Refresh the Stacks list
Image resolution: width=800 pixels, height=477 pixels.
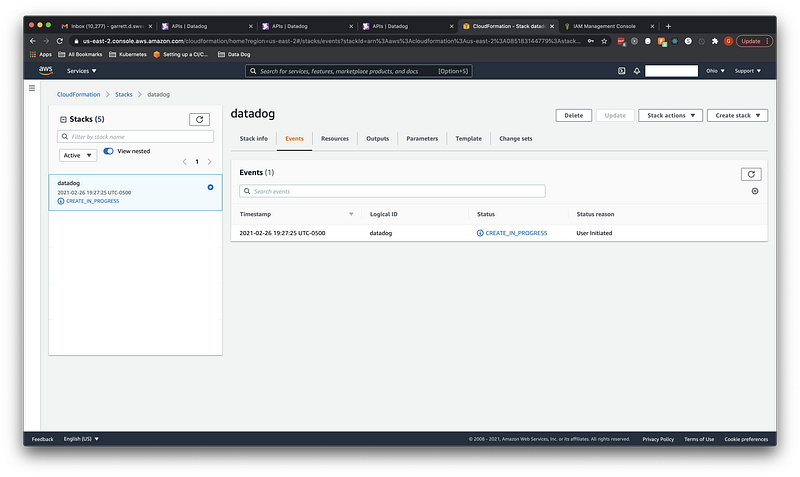(x=199, y=119)
